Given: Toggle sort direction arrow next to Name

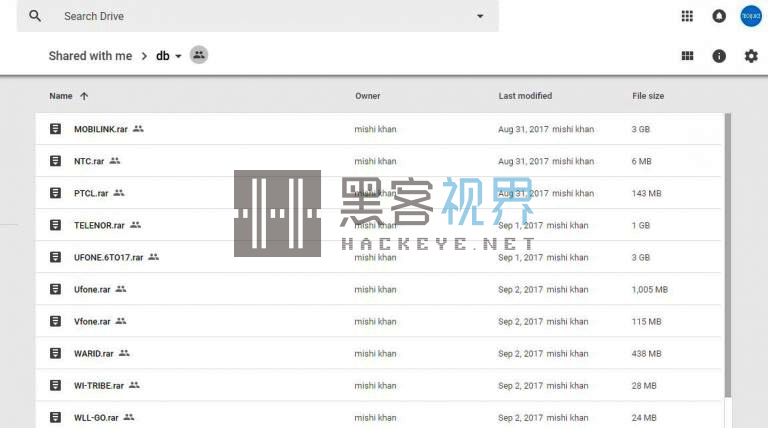Looking at the screenshot, I should tap(84, 96).
